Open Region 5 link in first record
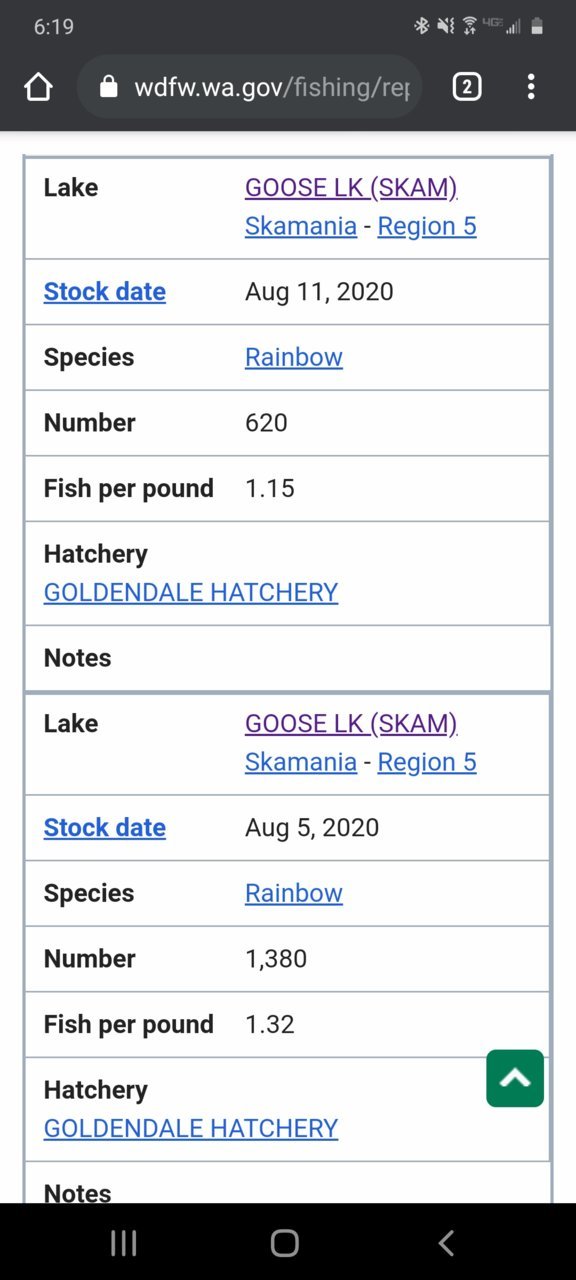Image resolution: width=576 pixels, height=1280 pixels. (x=427, y=226)
